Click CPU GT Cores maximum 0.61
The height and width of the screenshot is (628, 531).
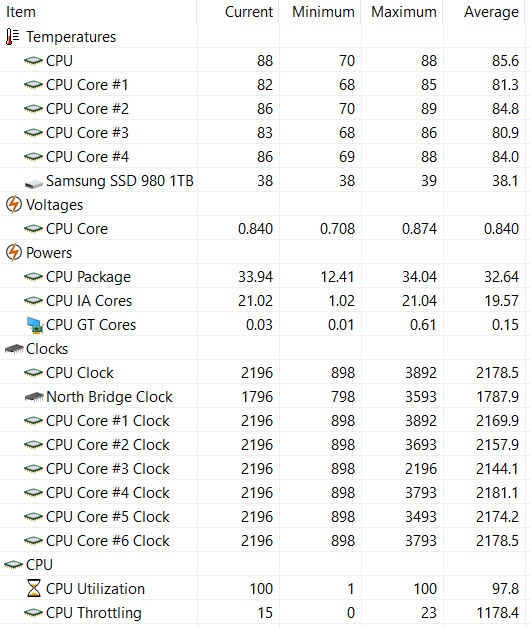point(423,325)
